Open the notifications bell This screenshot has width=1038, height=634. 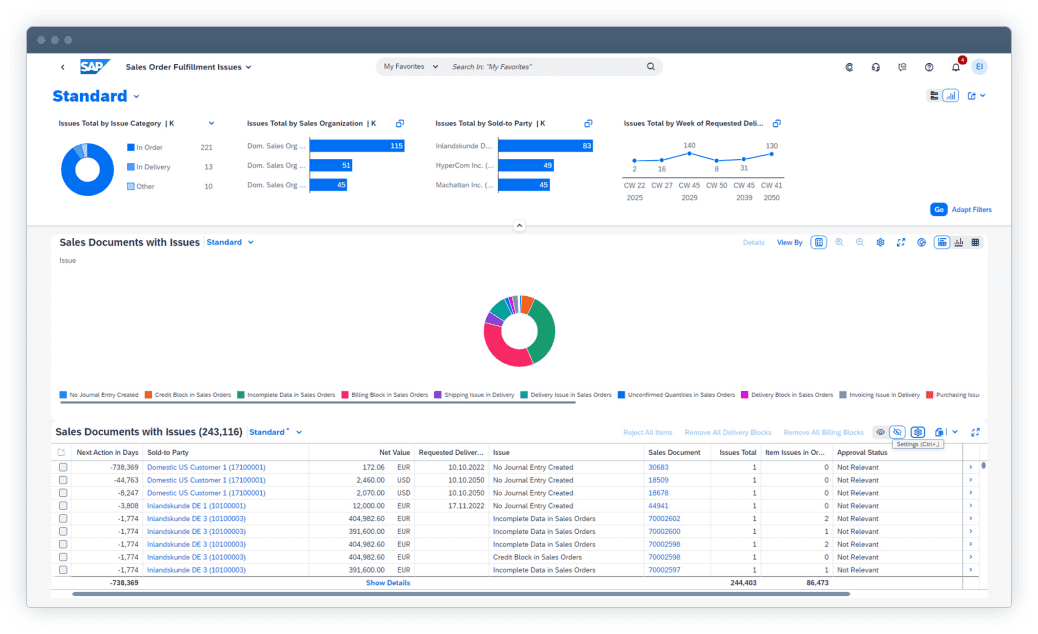(x=955, y=67)
